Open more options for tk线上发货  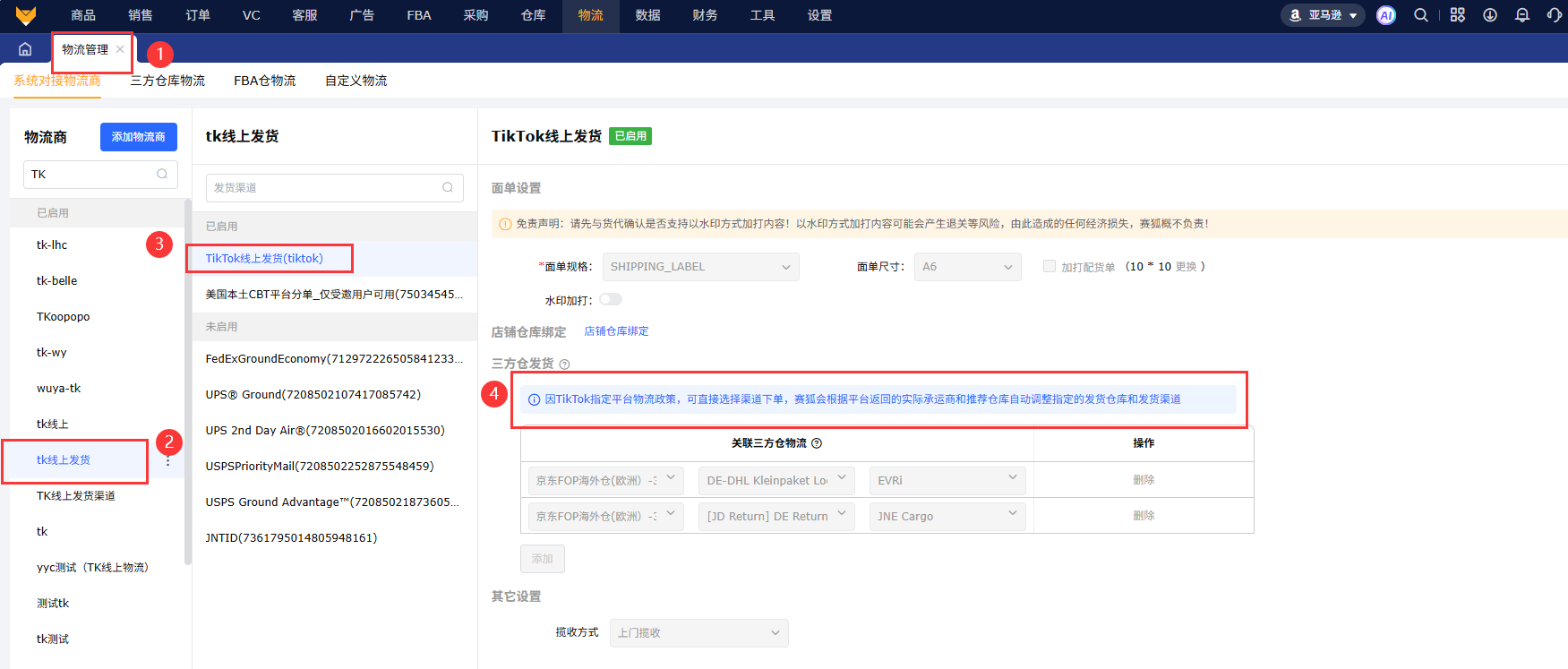(167, 460)
